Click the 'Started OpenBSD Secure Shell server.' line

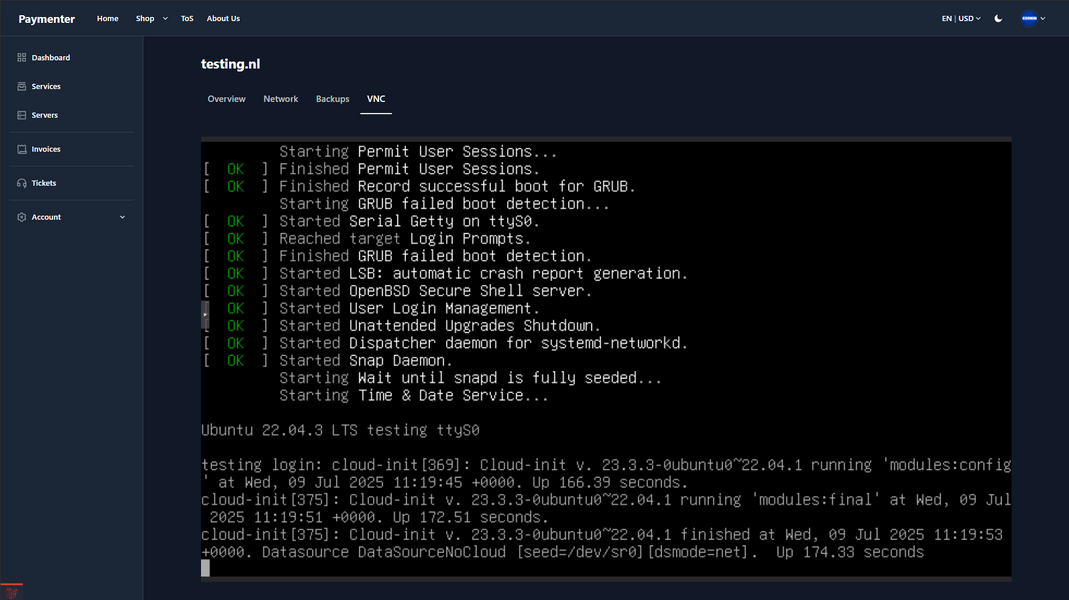pos(436,291)
